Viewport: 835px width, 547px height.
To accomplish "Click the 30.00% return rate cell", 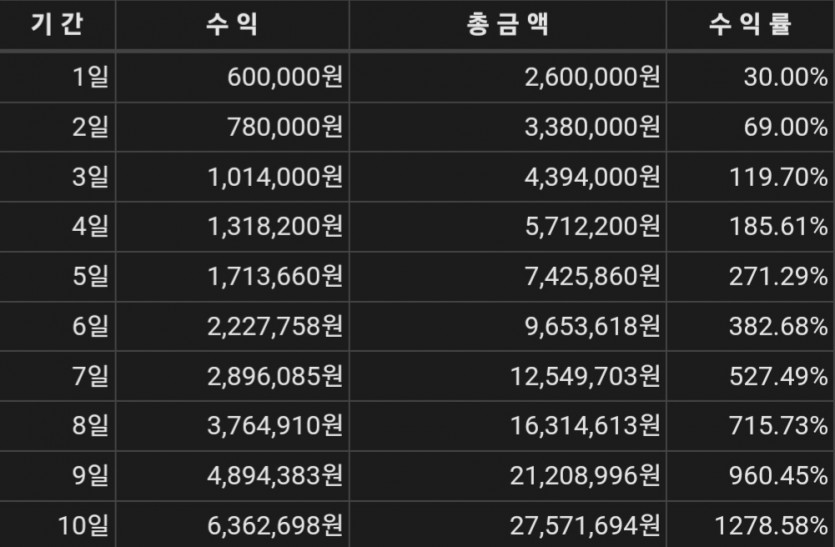I will pyautogui.click(x=784, y=77).
